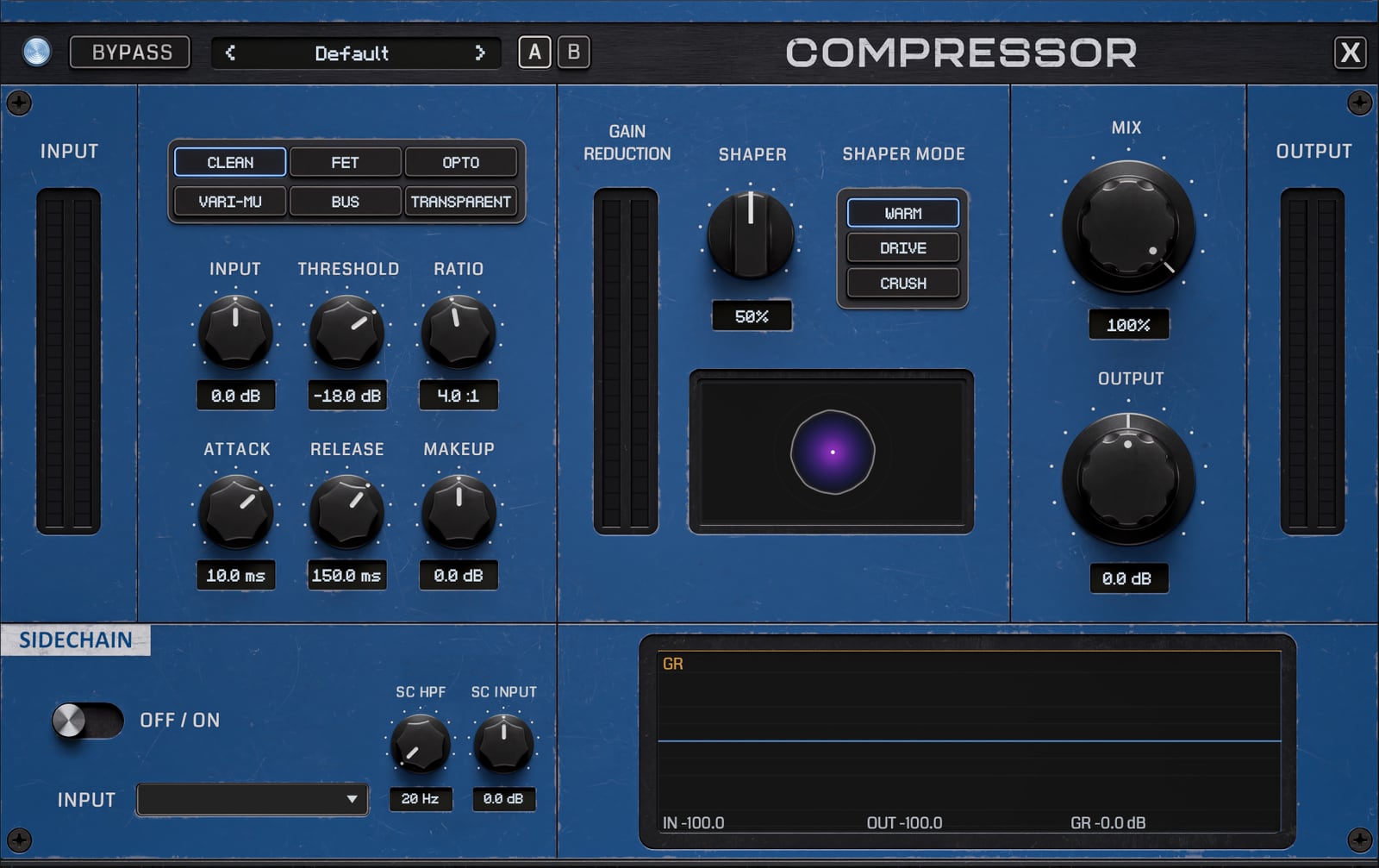Go to previous preset with left arrow
Viewport: 1379px width, 868px height.
230,53
